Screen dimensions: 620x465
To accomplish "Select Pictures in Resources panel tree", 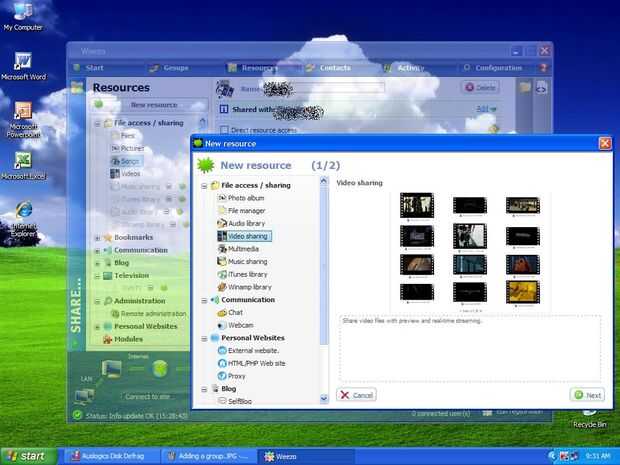I will point(127,148).
